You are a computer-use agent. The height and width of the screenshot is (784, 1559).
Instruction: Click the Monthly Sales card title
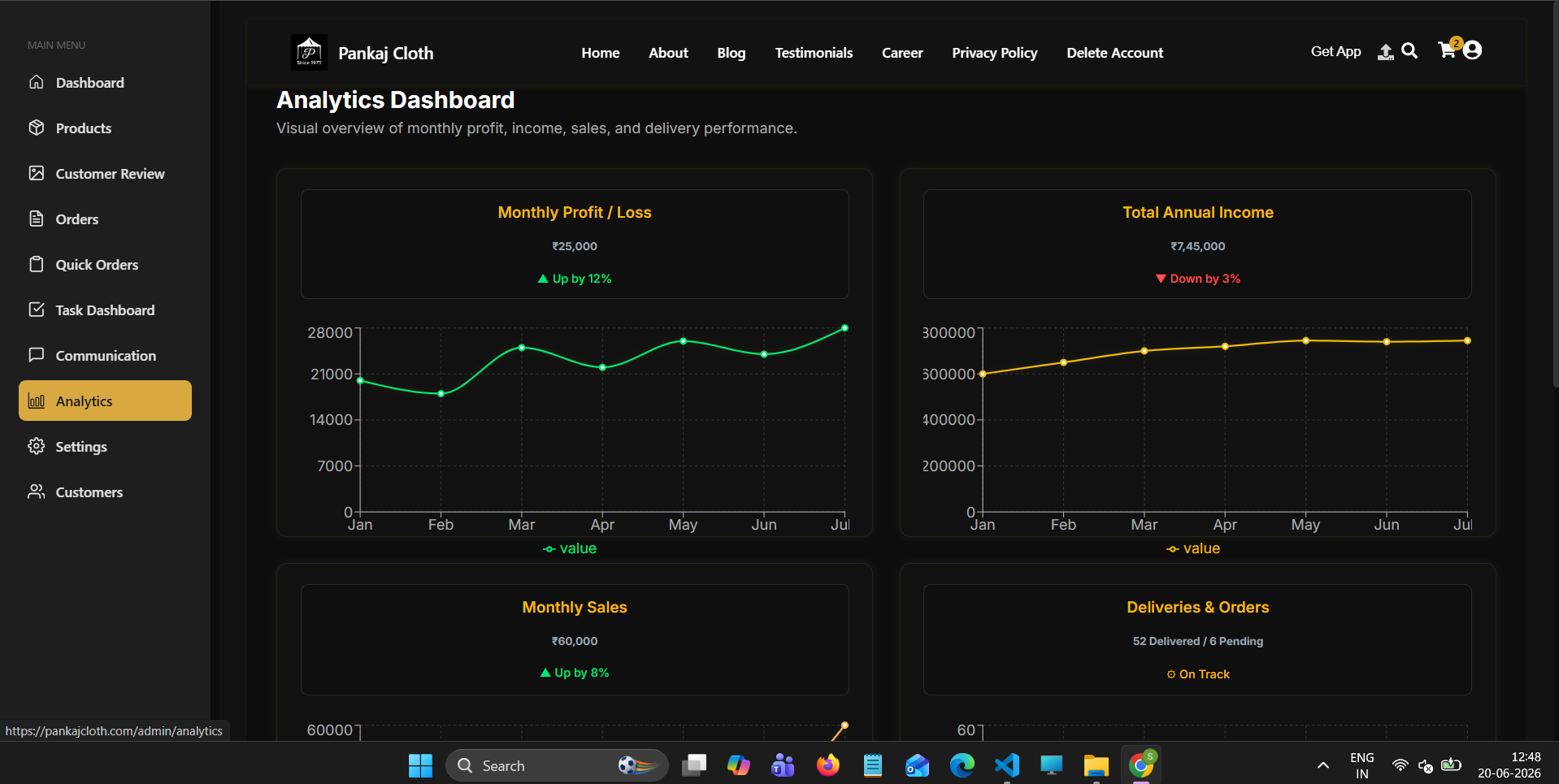pos(575,607)
